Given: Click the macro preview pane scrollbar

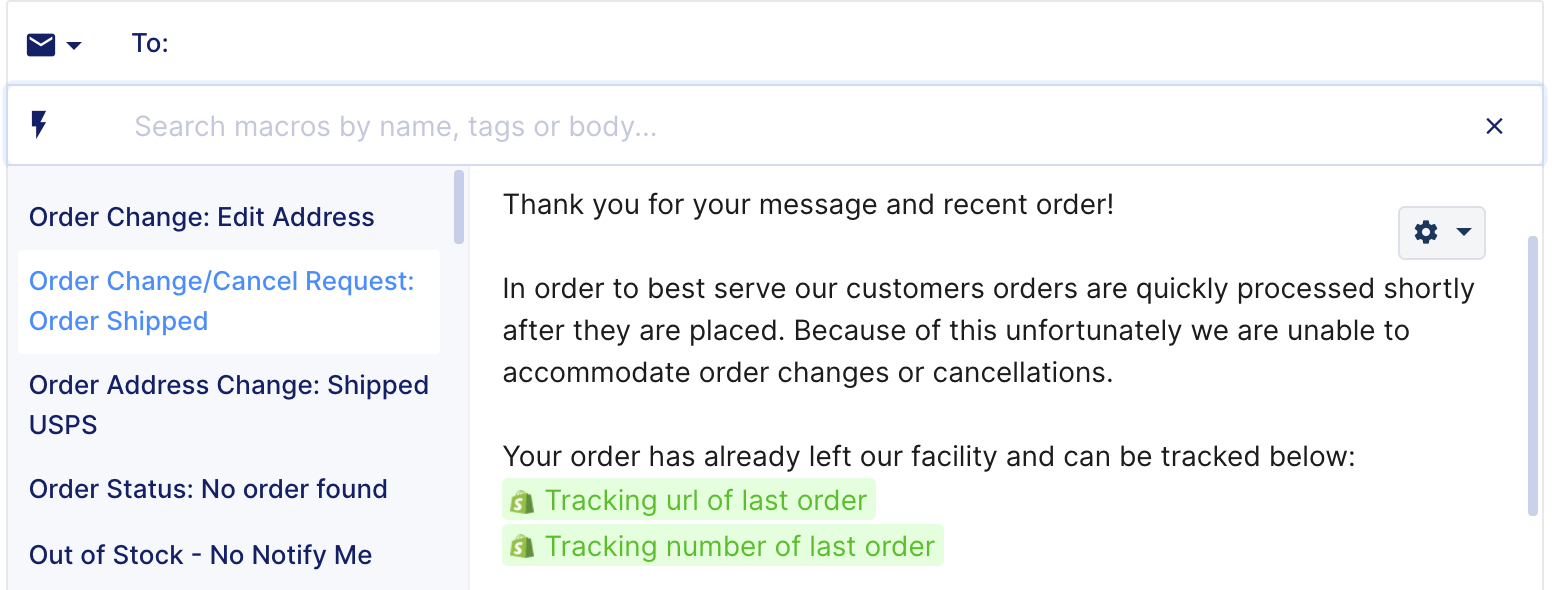Looking at the screenshot, I should pos(1533,375).
